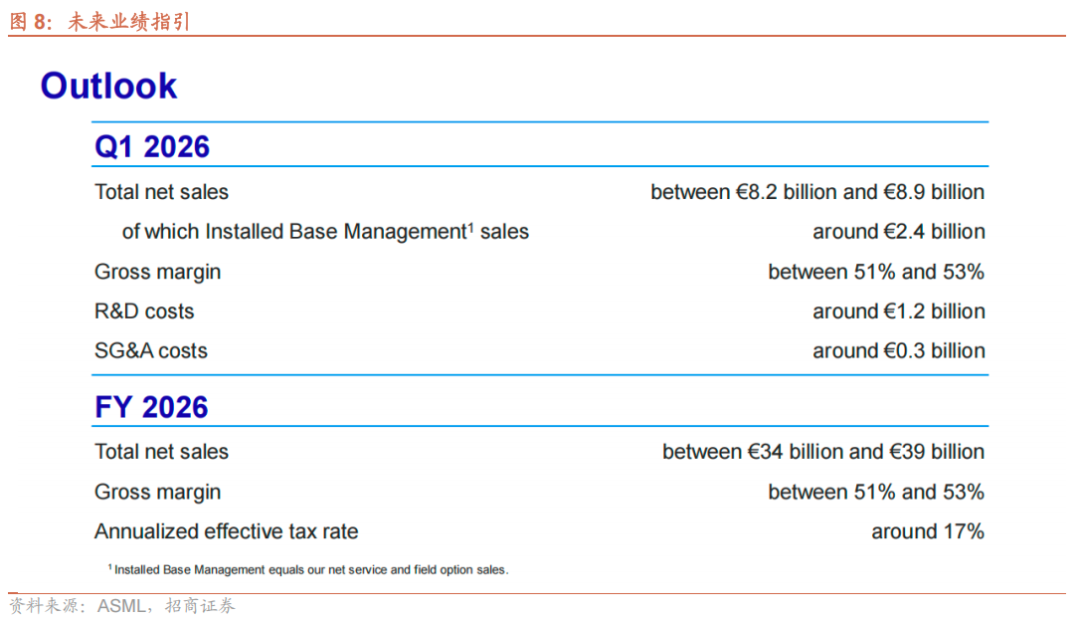The width and height of the screenshot is (1080, 621).
Task: Select Gross margin label under Q1 2026
Action: (x=158, y=272)
